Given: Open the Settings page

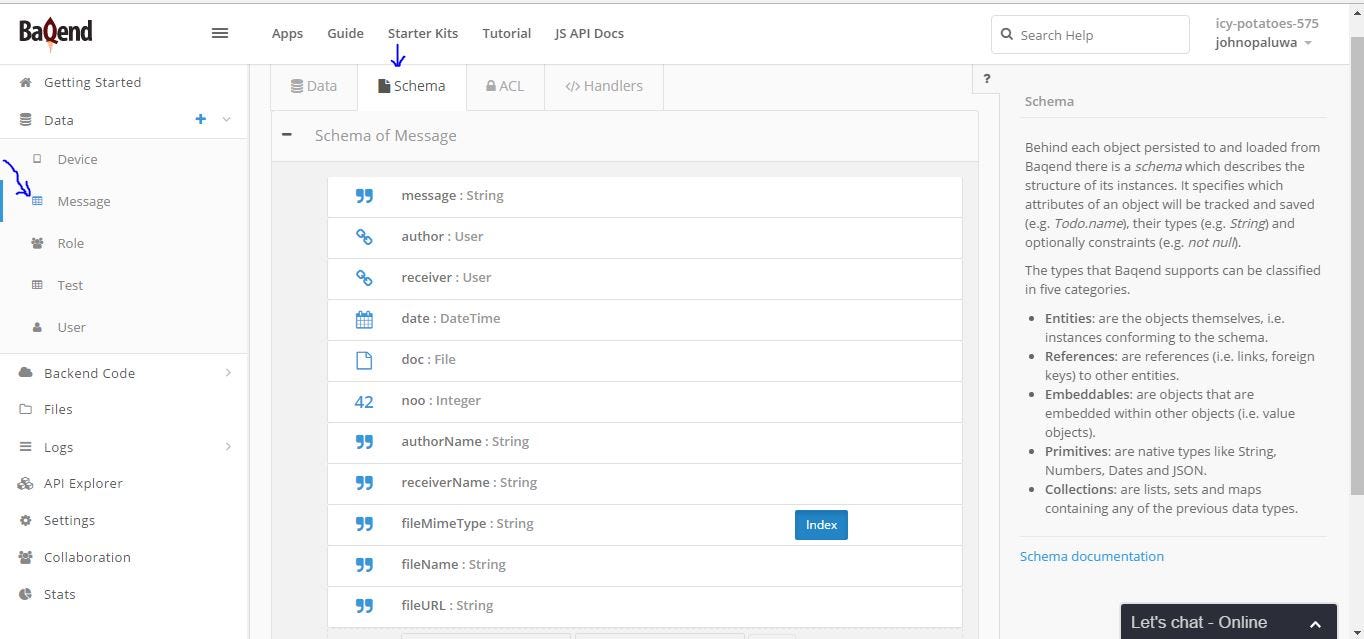Looking at the screenshot, I should click(69, 520).
